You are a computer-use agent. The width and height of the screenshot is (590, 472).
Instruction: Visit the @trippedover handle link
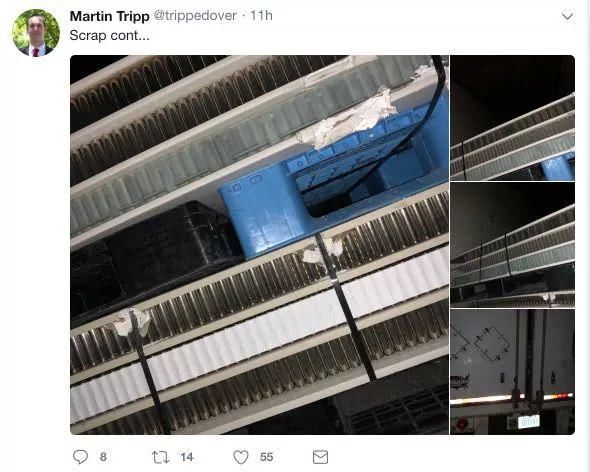point(195,16)
